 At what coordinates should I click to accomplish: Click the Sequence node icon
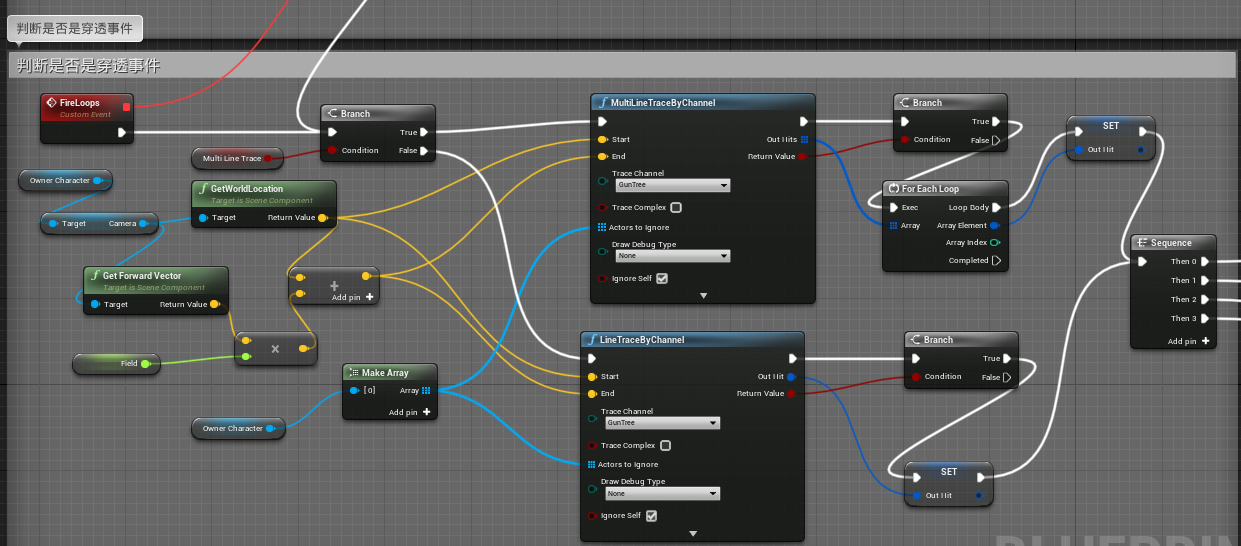[x=1142, y=243]
